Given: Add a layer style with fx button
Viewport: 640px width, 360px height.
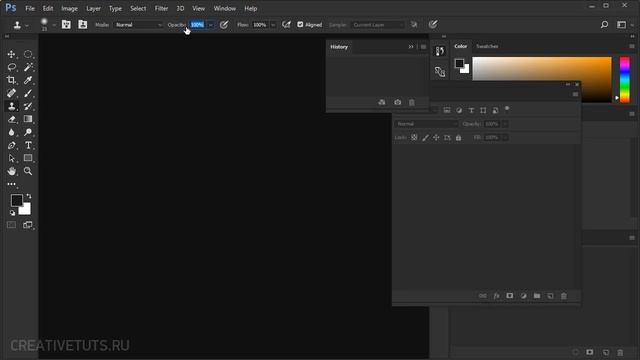Looking at the screenshot, I should pyautogui.click(x=496, y=296).
